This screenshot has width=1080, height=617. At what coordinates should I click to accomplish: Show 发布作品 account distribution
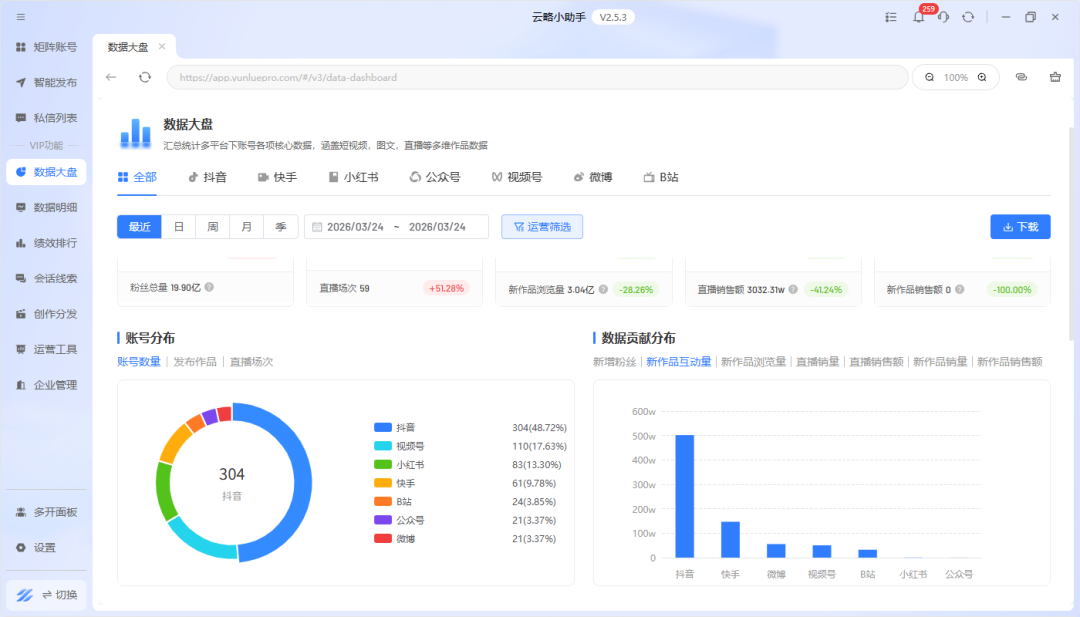pyautogui.click(x=195, y=362)
